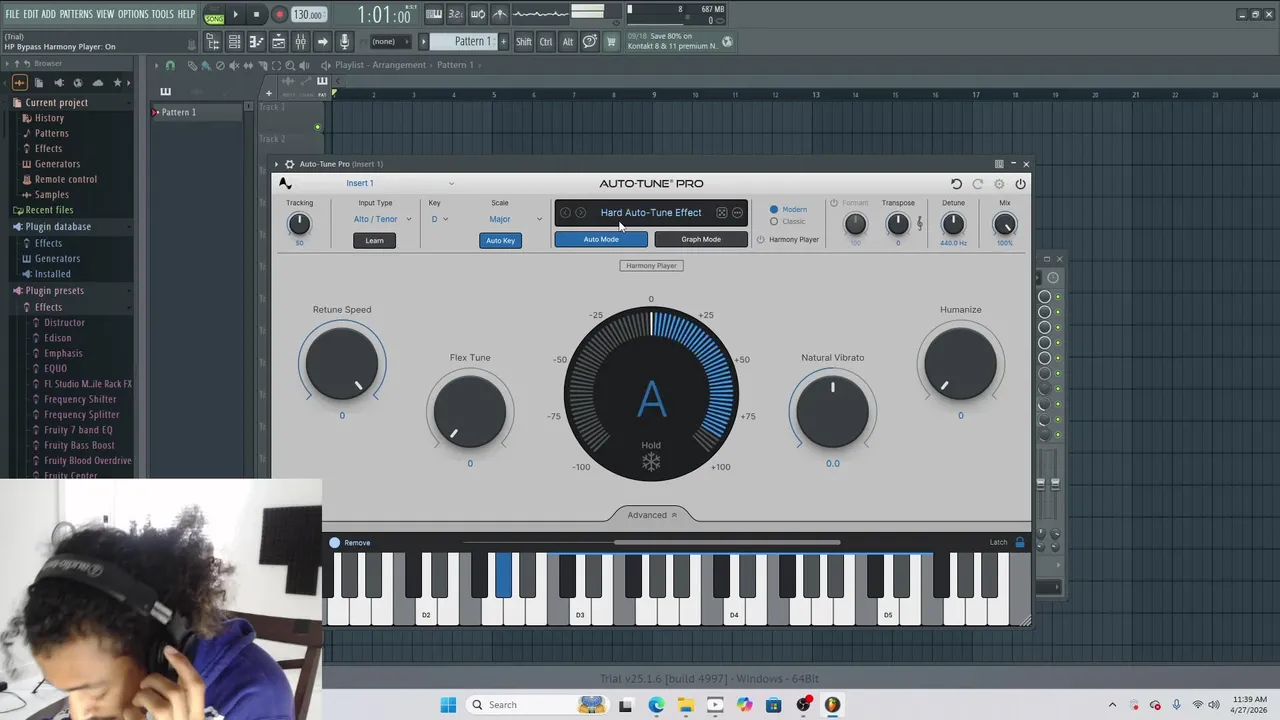Viewport: 1280px width, 720px height.
Task: Select the Classic radio option
Action: [774, 222]
